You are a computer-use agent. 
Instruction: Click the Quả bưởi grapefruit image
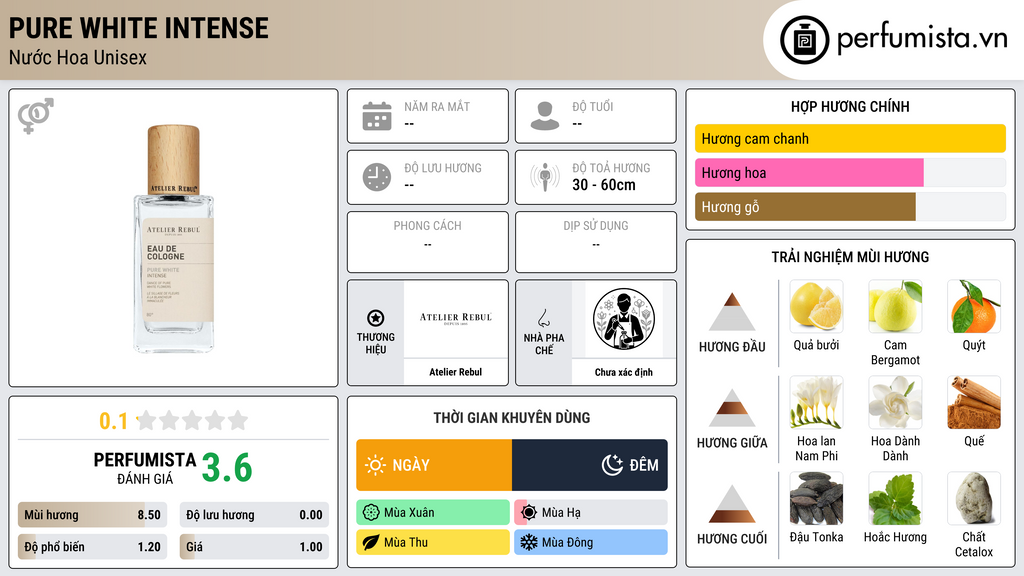[x=816, y=306]
